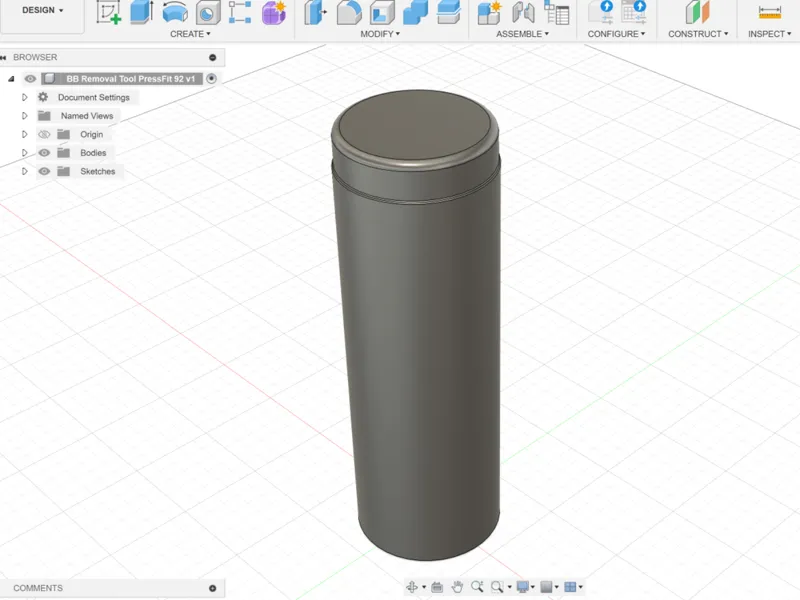Expand the COMMENTS panel
The height and width of the screenshot is (600, 800).
[213, 588]
